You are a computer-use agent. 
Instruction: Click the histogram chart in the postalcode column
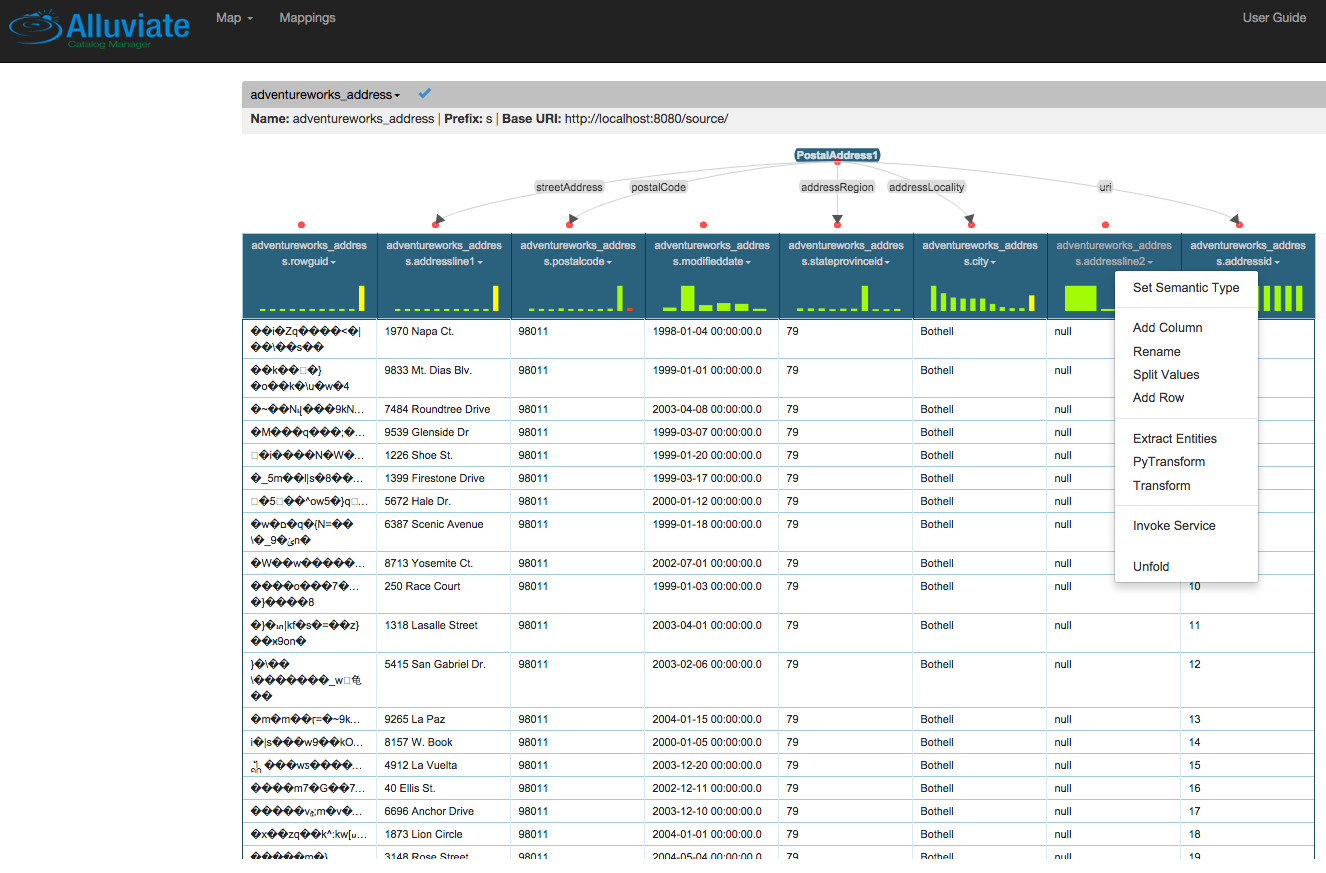click(x=580, y=298)
